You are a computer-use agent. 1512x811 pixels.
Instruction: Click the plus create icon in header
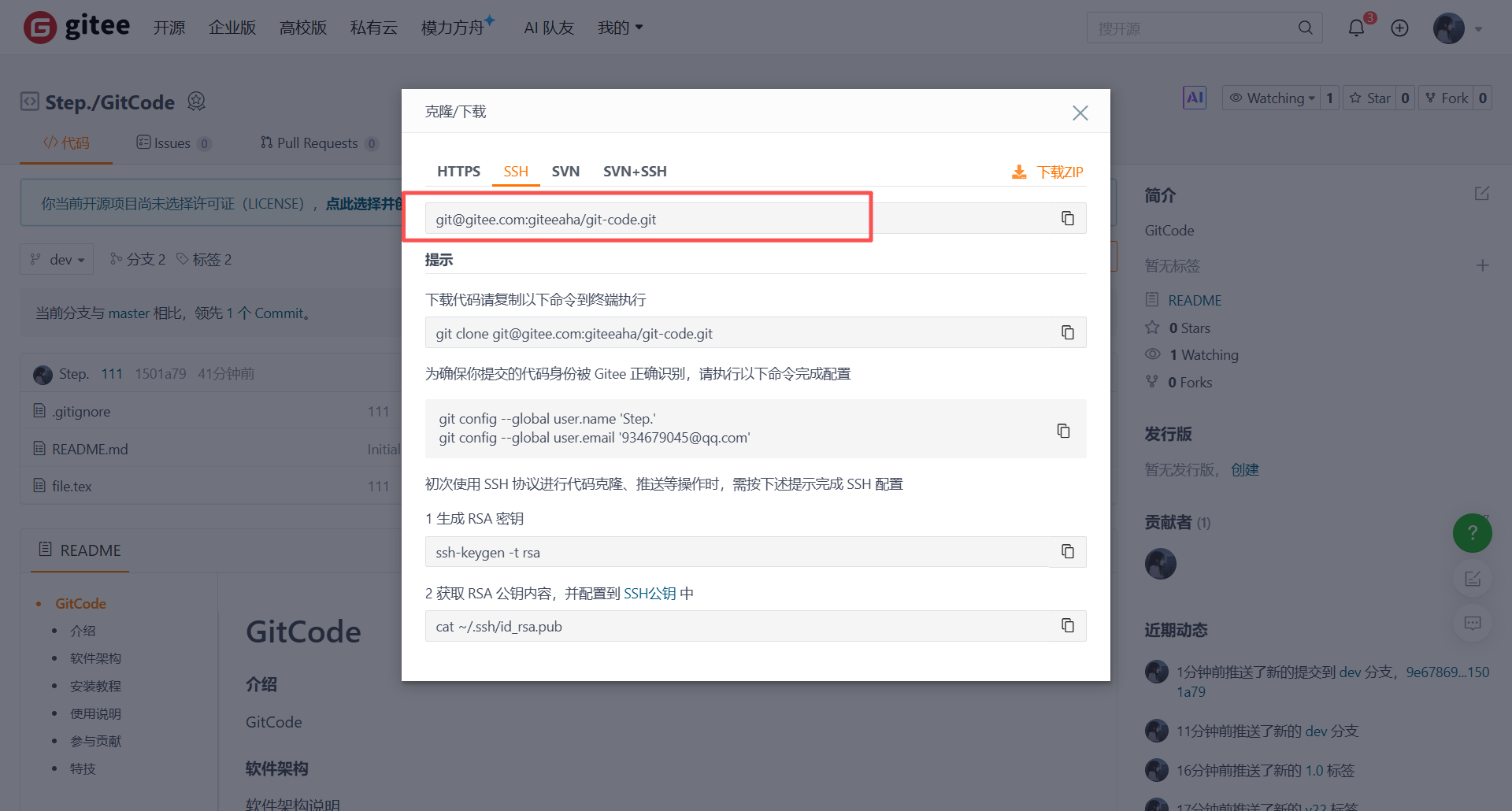pos(1399,28)
